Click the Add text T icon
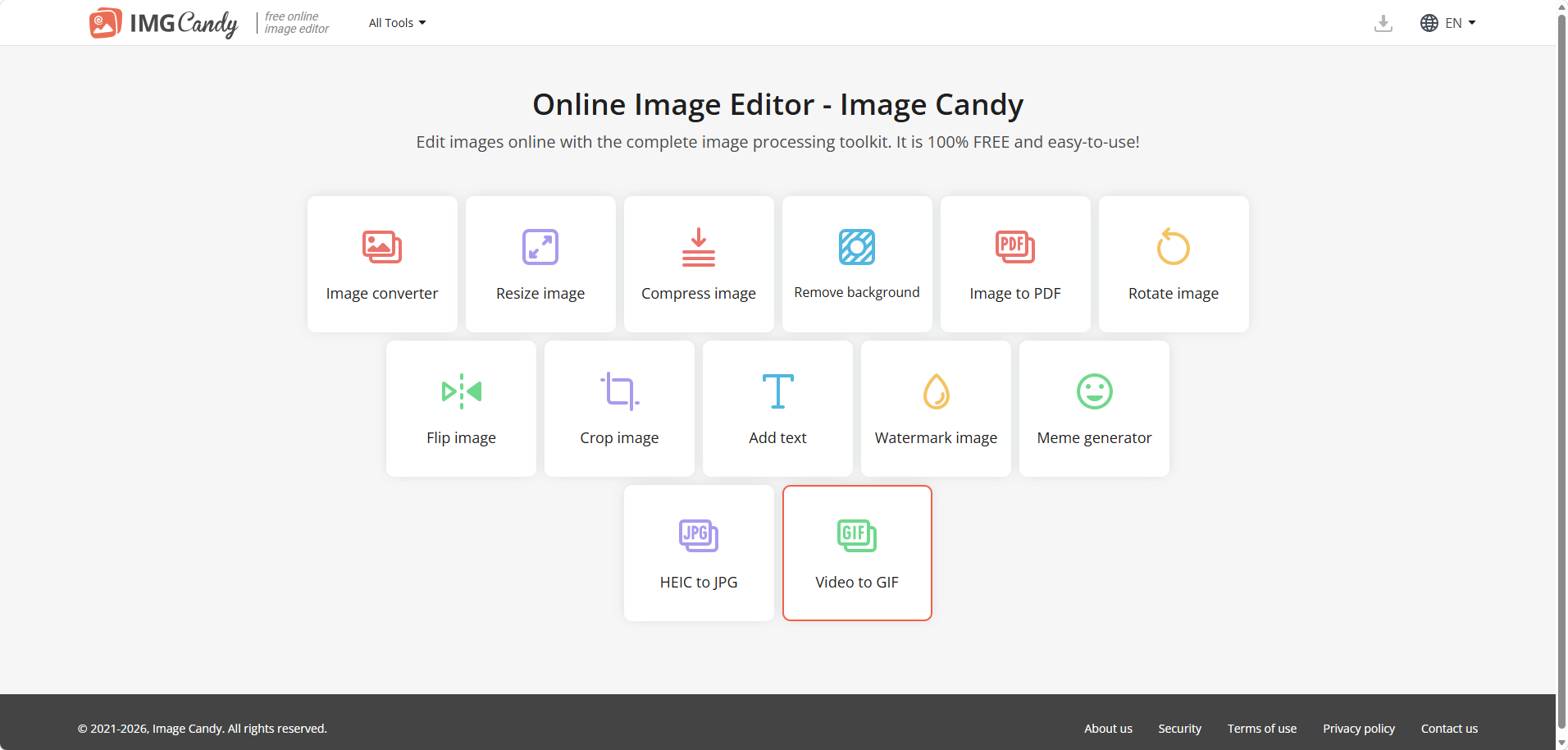 pos(777,391)
